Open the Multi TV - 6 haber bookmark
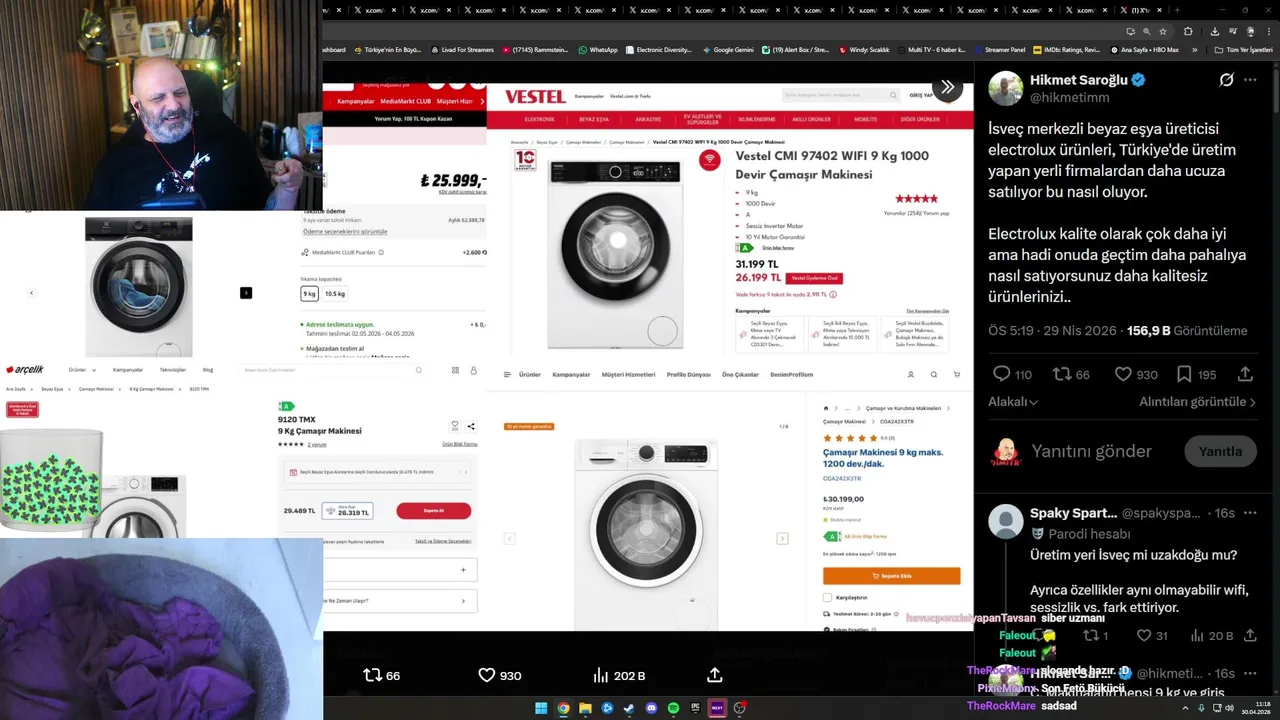The width and height of the screenshot is (1280, 720). [932, 50]
